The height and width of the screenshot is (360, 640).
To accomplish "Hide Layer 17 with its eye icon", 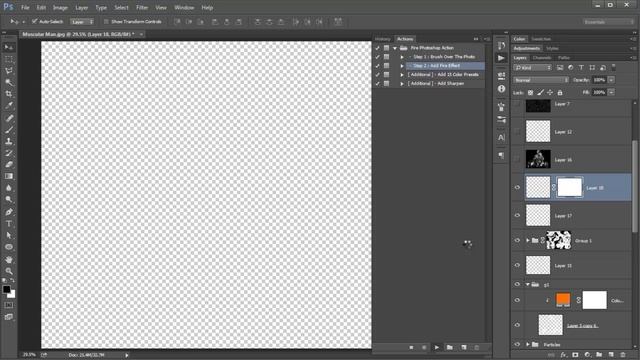I will (517, 215).
